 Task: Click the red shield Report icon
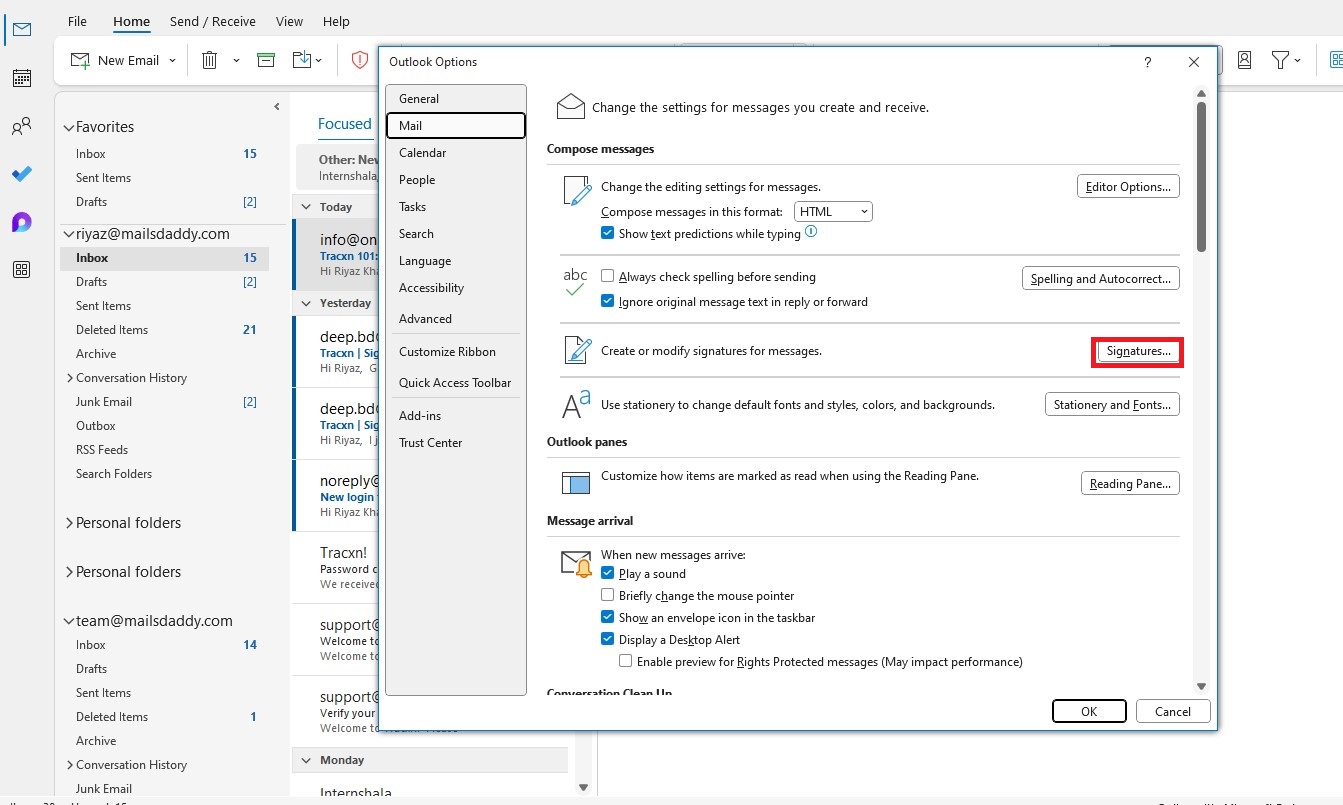point(360,60)
